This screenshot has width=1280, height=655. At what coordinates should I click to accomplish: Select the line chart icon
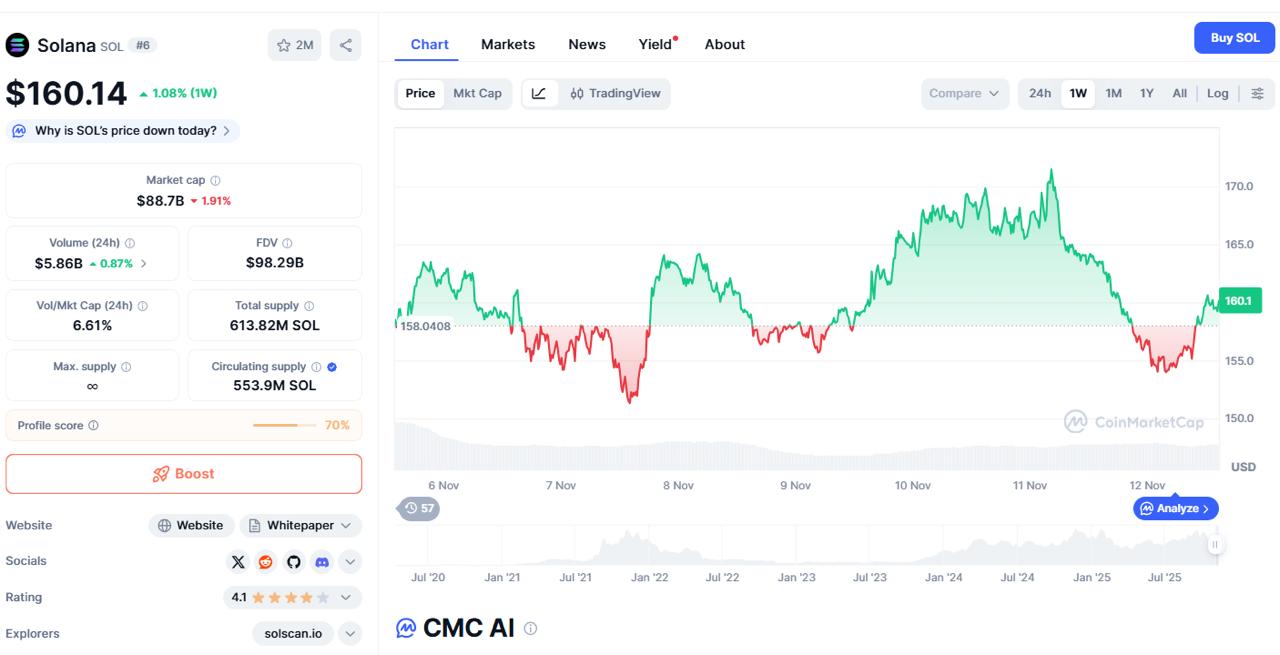[x=539, y=93]
